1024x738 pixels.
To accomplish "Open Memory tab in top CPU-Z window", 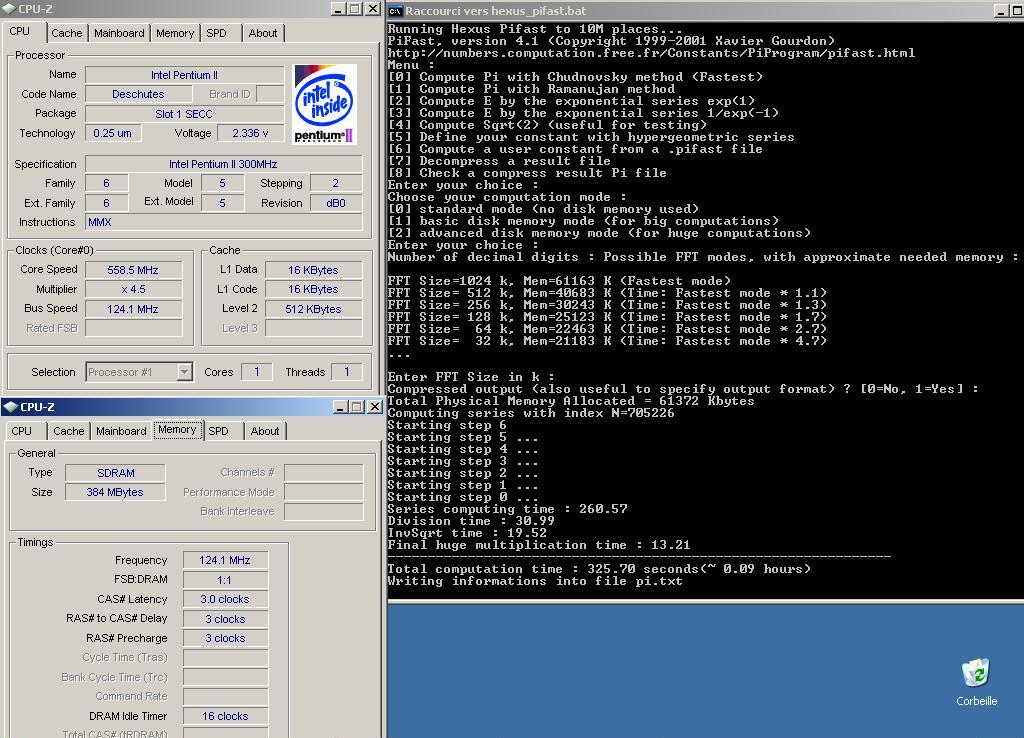I will click(x=174, y=33).
